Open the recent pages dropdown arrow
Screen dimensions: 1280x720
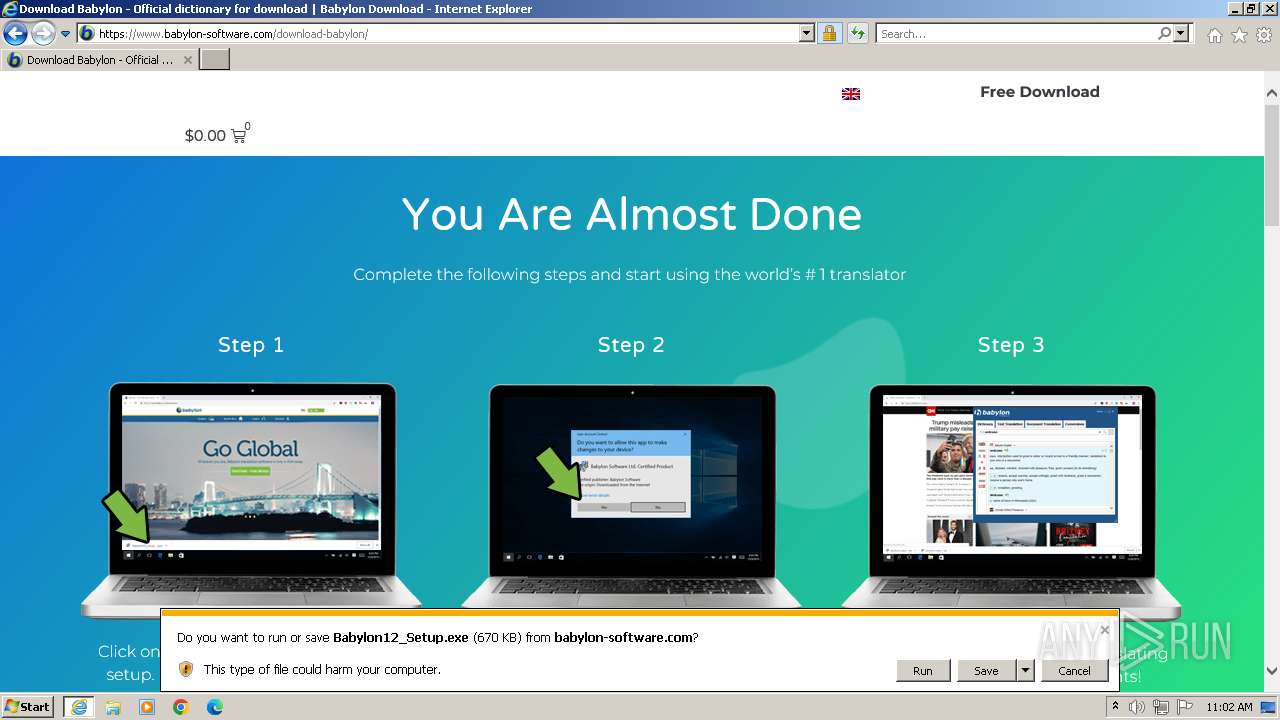[x=66, y=34]
